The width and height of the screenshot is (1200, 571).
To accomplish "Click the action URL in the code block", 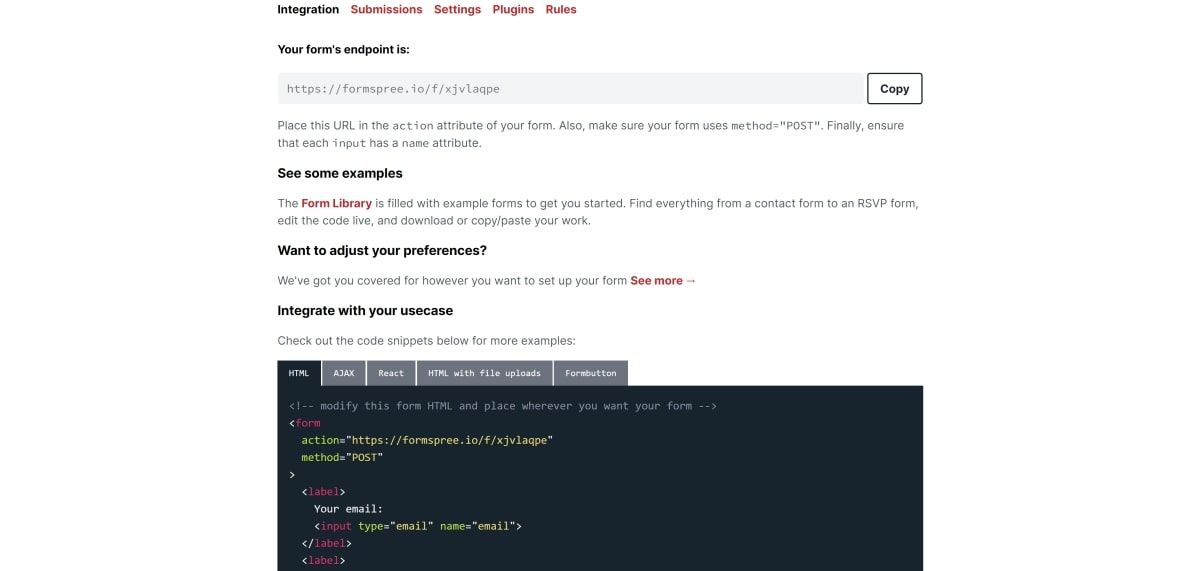I will [449, 440].
